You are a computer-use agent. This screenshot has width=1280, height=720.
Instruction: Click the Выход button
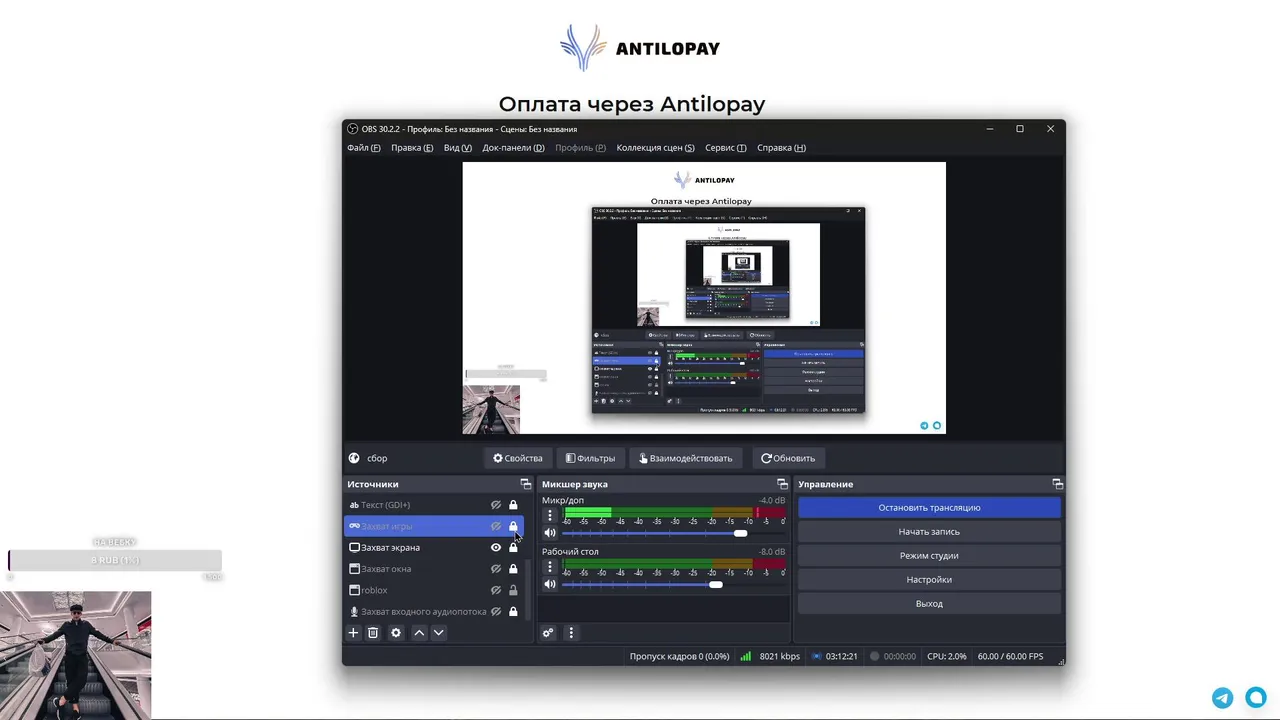(x=929, y=604)
